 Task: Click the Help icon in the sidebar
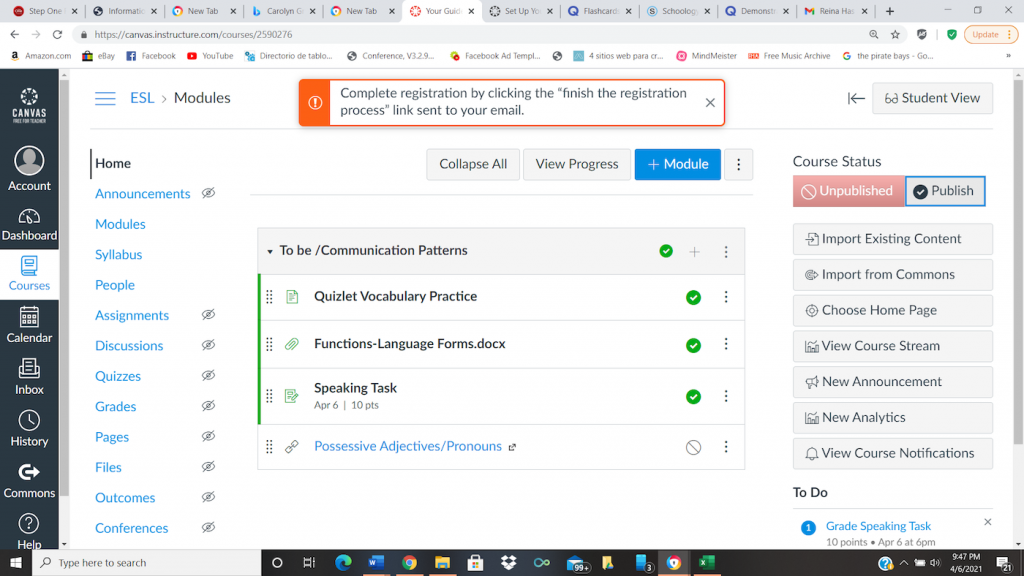point(29,525)
